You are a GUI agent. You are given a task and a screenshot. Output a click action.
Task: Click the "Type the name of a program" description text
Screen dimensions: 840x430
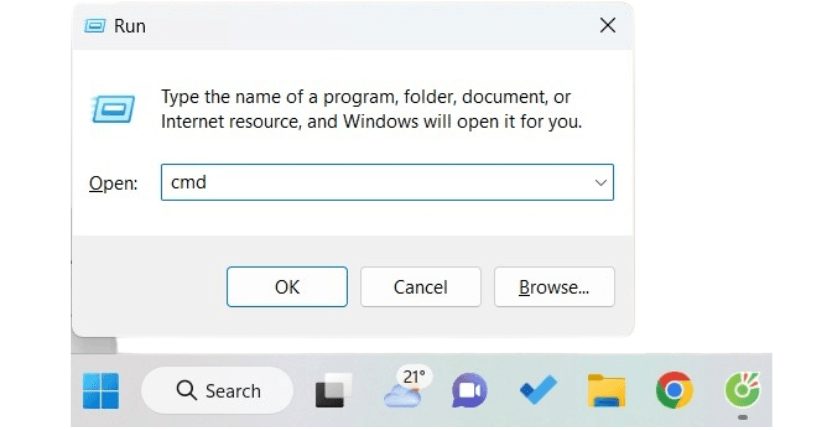371,109
